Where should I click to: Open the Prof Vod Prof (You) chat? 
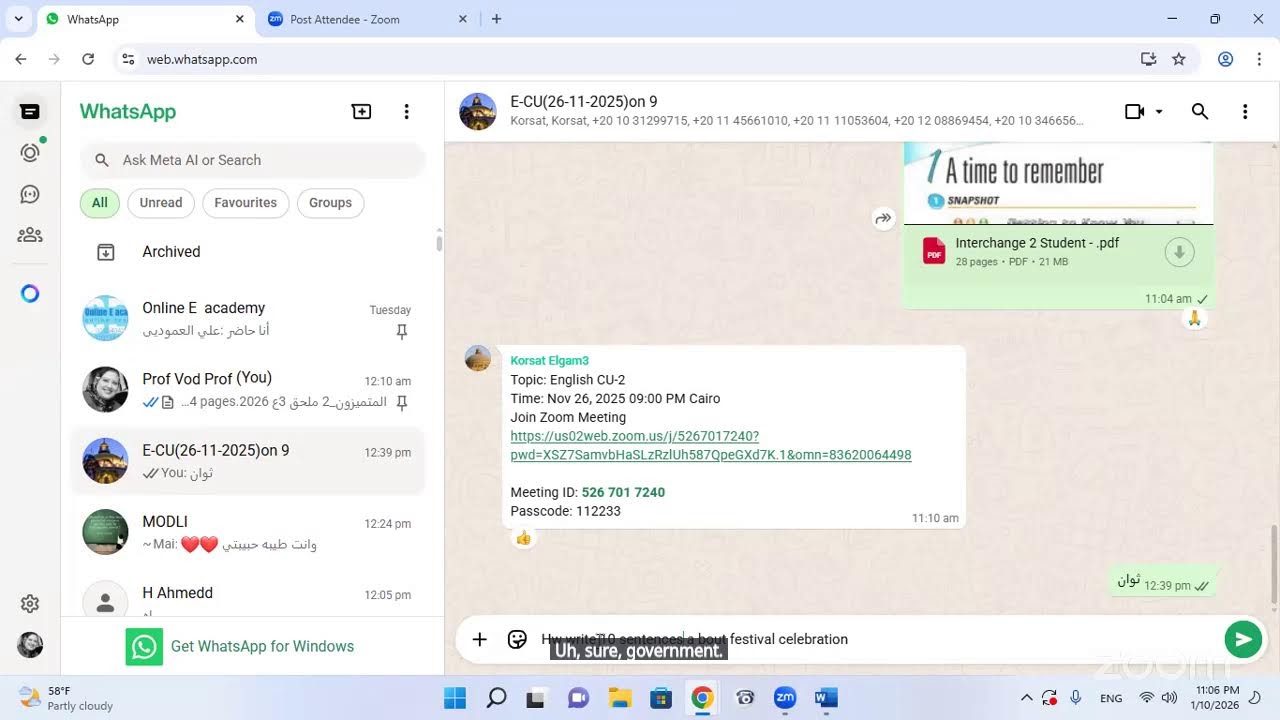pos(248,390)
